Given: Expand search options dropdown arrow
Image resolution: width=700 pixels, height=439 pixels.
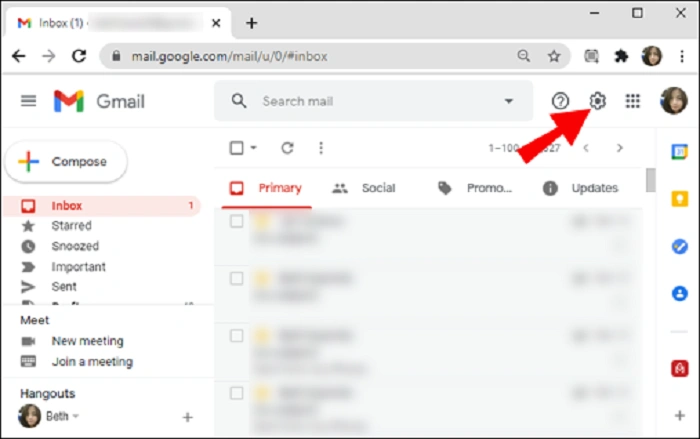Looking at the screenshot, I should tap(508, 101).
